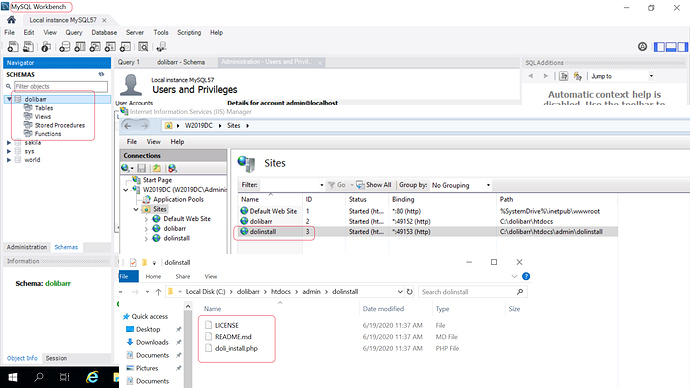Switch to the dolibarr - Schema tab

[x=181, y=62]
